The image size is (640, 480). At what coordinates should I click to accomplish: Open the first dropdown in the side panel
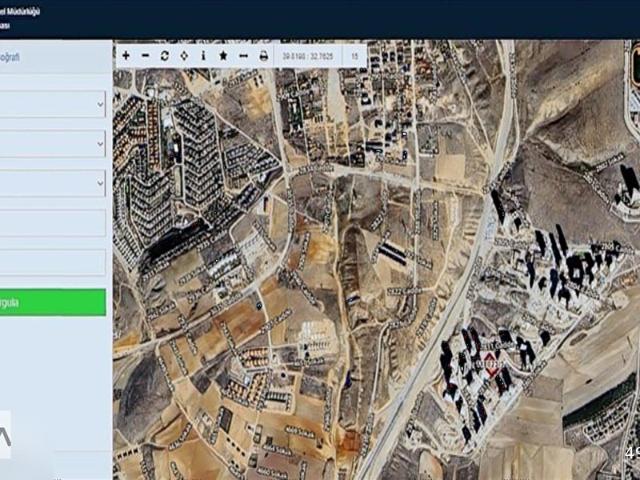(52, 104)
